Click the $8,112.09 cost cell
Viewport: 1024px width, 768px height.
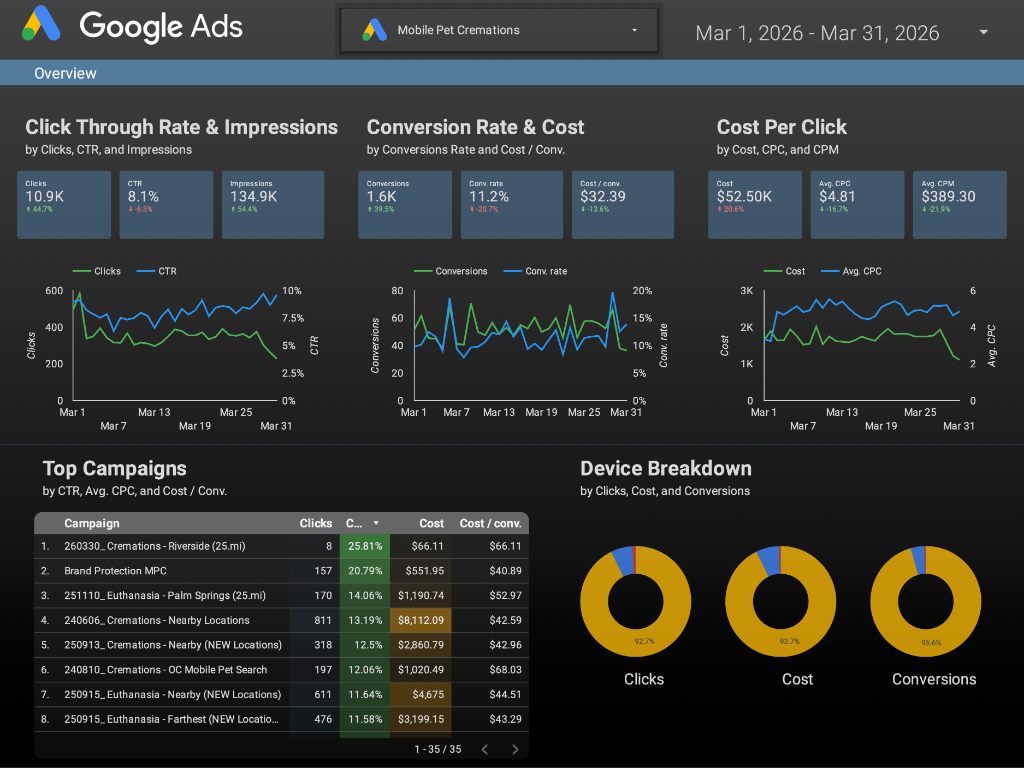click(421, 620)
